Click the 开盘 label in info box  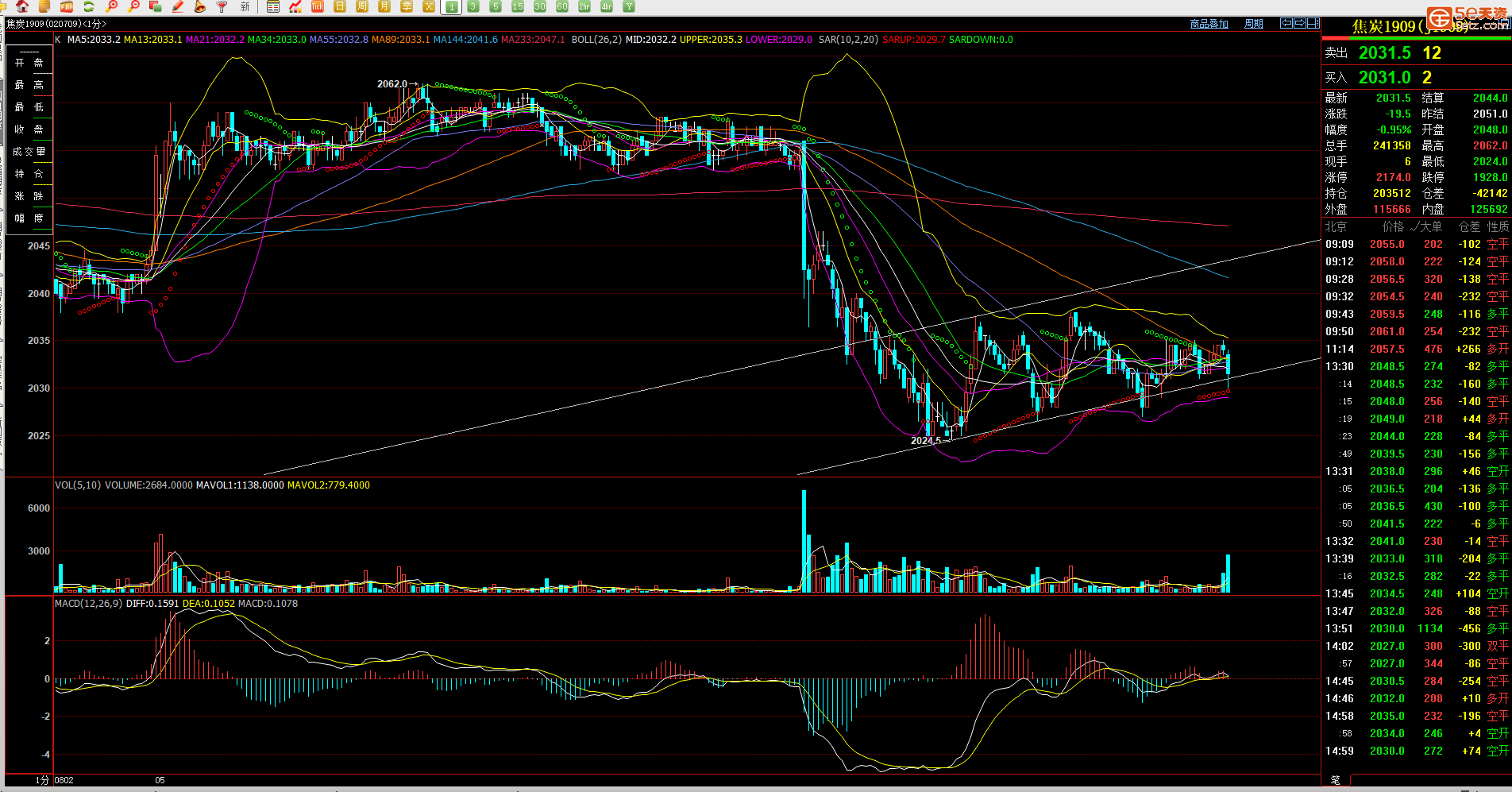29,63
